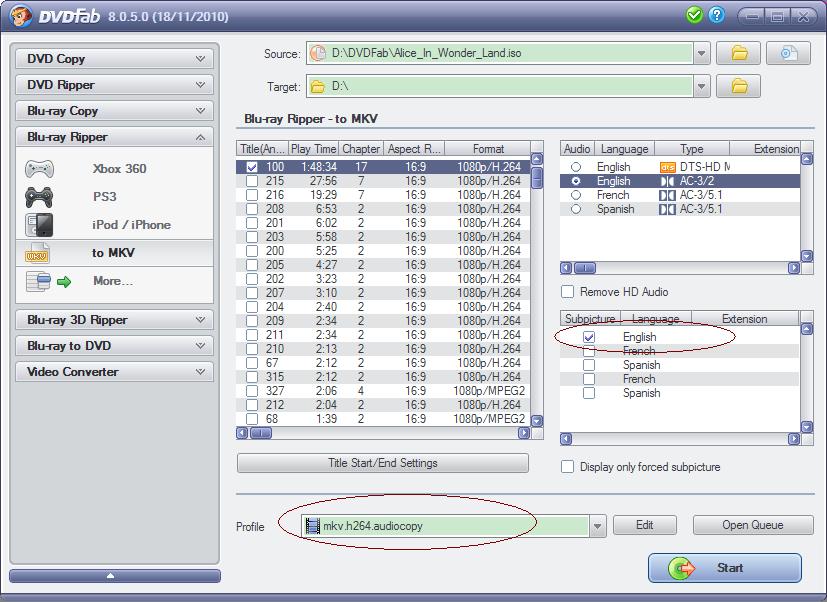Expand DVD Copy section
This screenshot has width=827, height=602.
pyautogui.click(x=114, y=59)
